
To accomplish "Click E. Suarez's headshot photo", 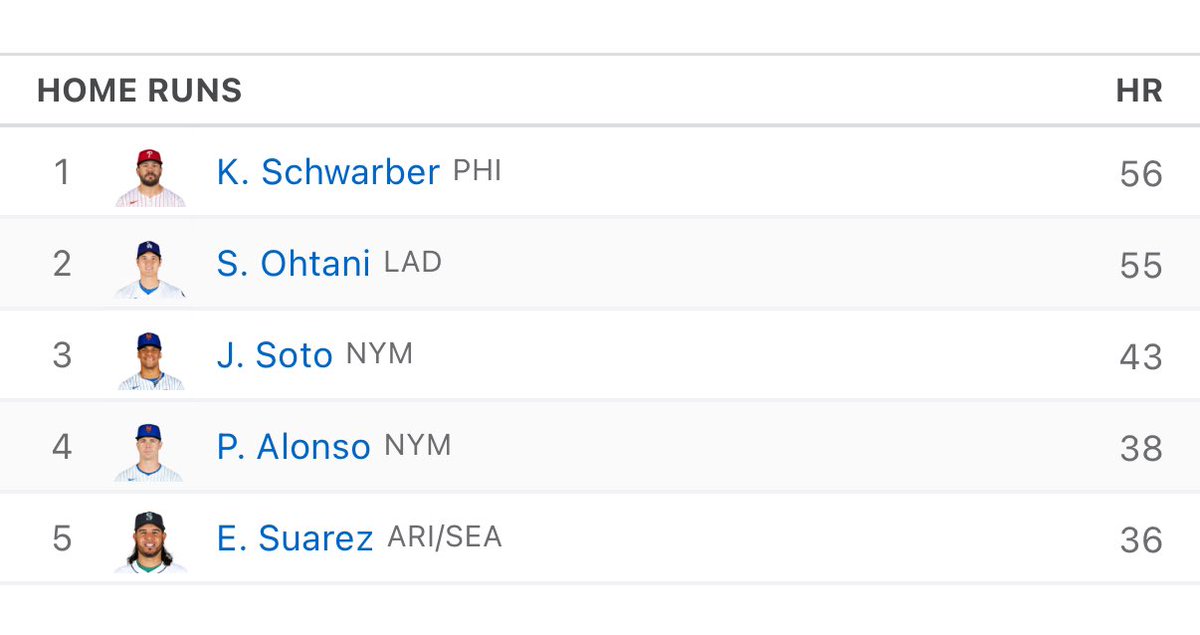I will point(150,543).
